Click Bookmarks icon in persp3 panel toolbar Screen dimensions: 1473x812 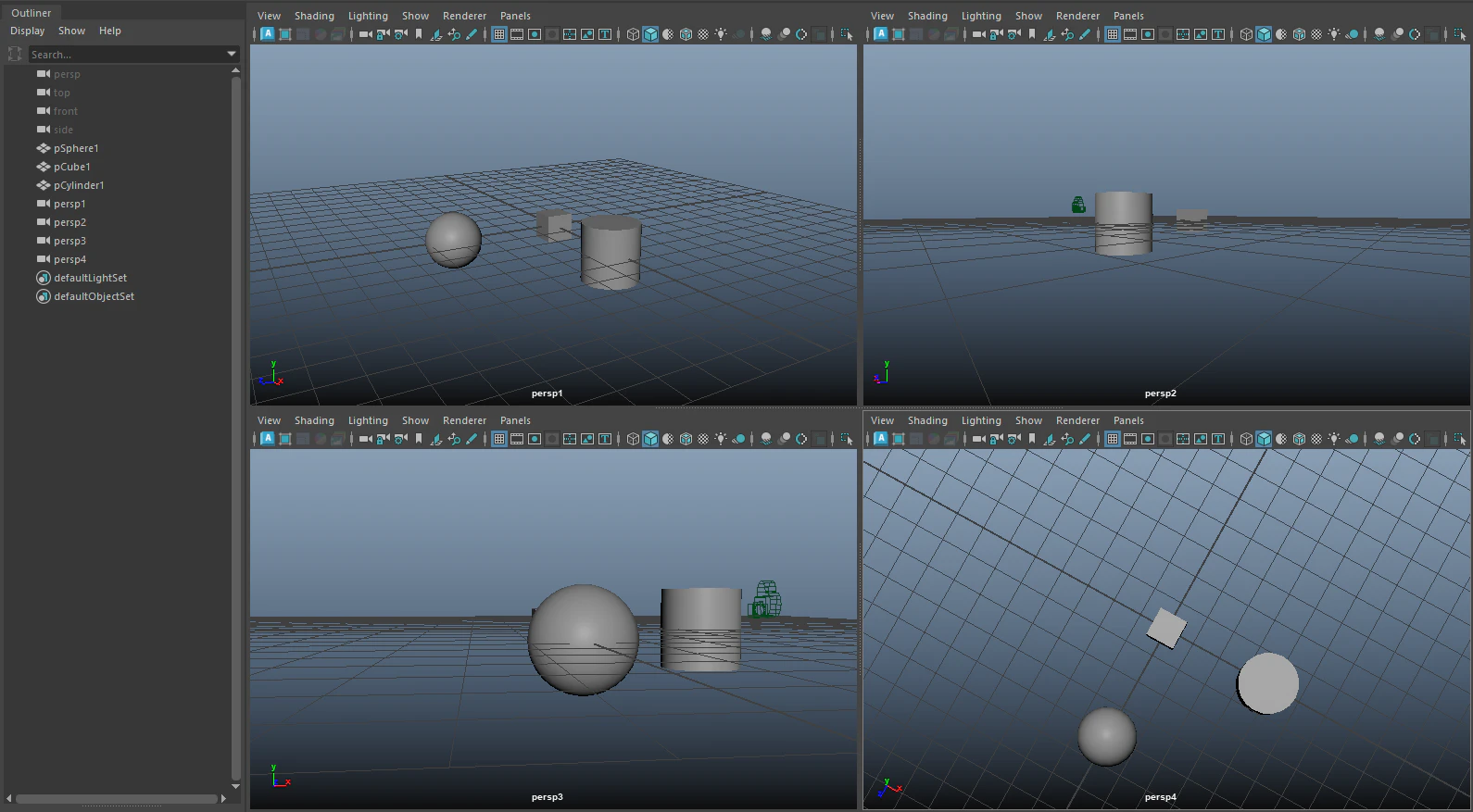click(419, 439)
